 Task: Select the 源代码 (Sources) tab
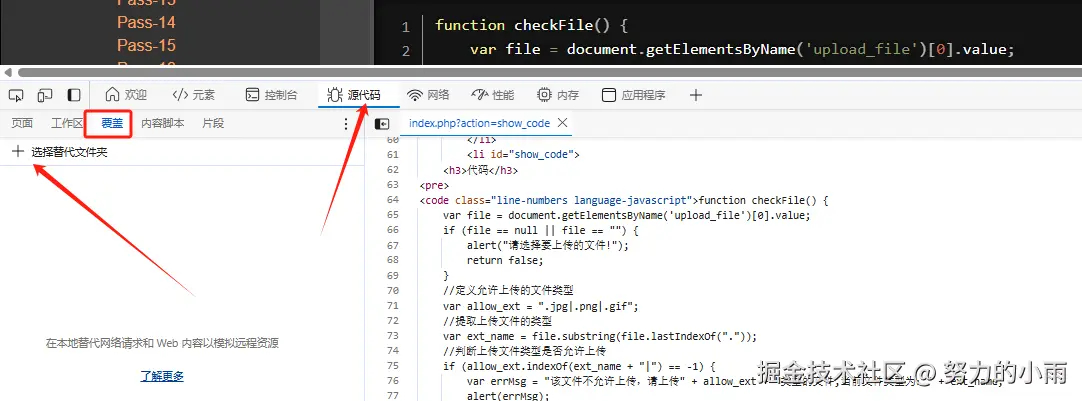point(354,95)
